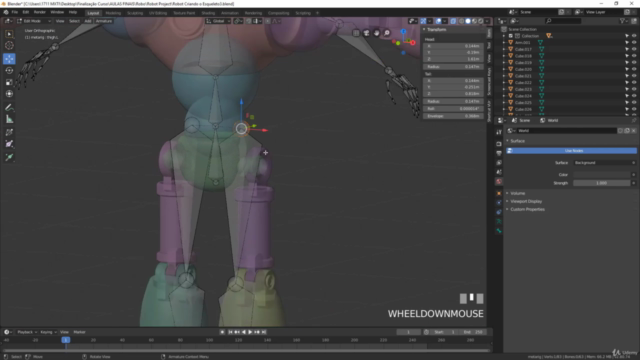Activate the combined Transform tool
The height and width of the screenshot is (360, 640).
[x=9, y=94]
